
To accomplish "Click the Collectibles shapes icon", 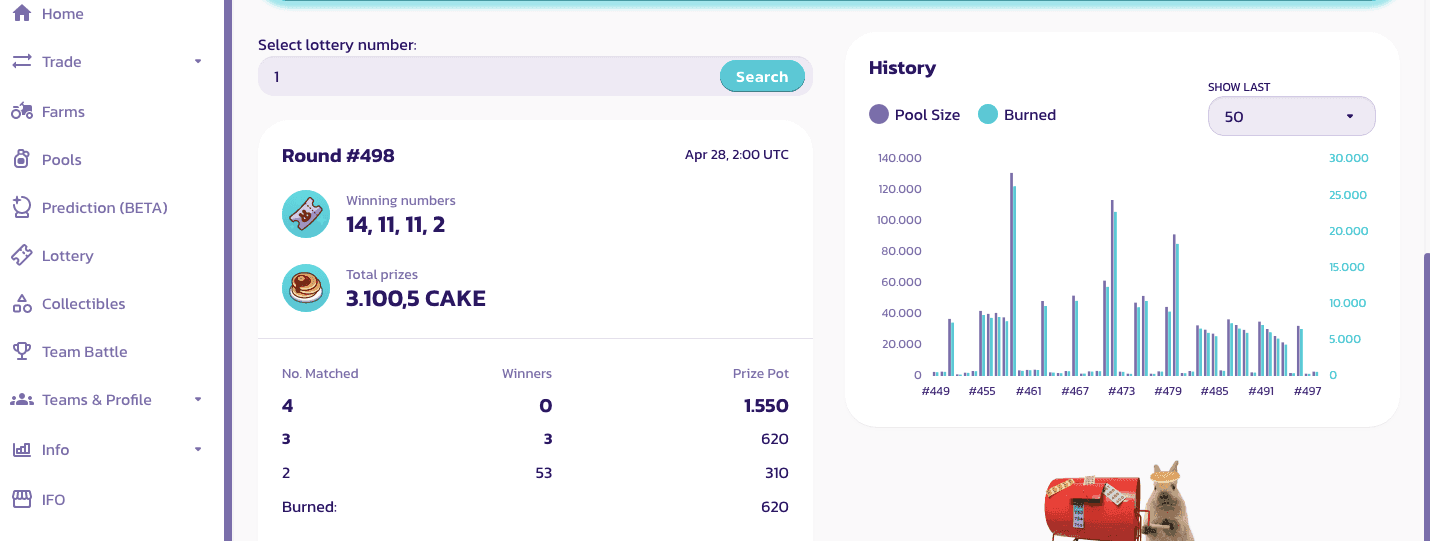I will coord(22,303).
